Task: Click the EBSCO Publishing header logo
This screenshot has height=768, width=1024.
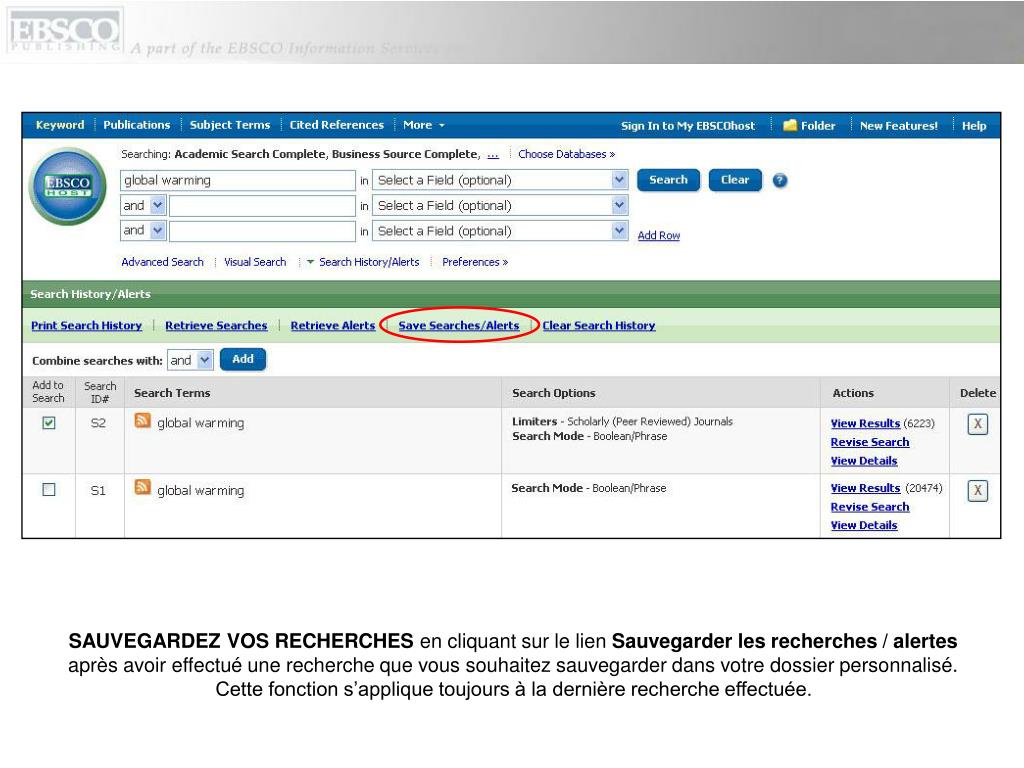Action: 65,32
